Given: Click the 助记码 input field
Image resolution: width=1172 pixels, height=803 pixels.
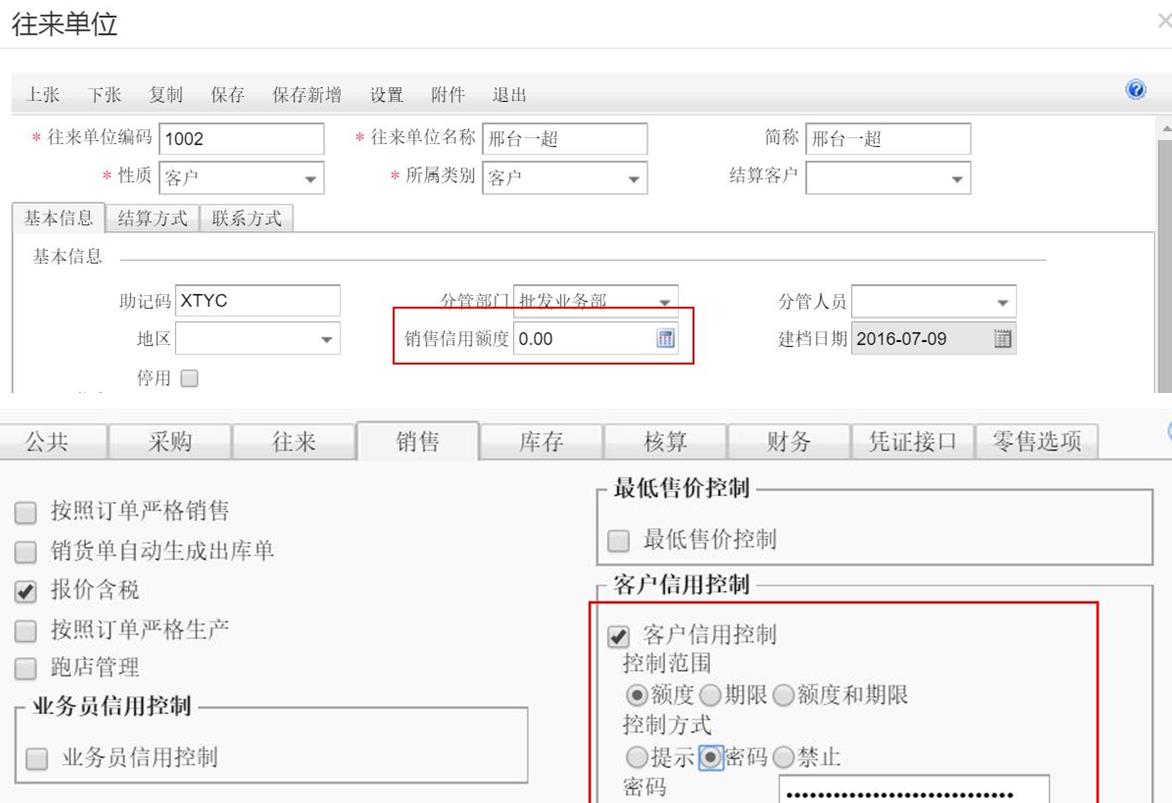Looking at the screenshot, I should coord(257,301).
